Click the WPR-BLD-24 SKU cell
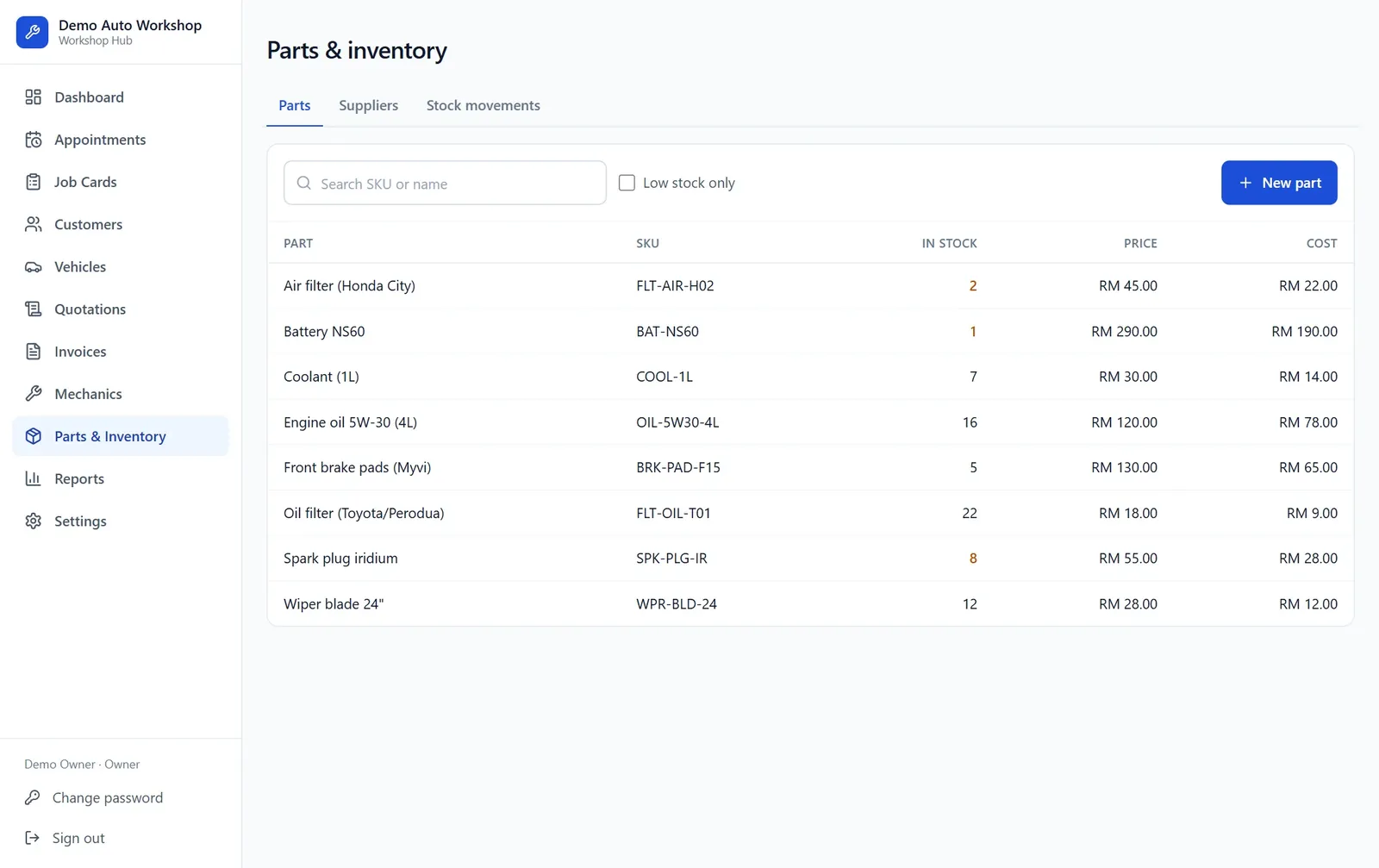 pos(677,604)
